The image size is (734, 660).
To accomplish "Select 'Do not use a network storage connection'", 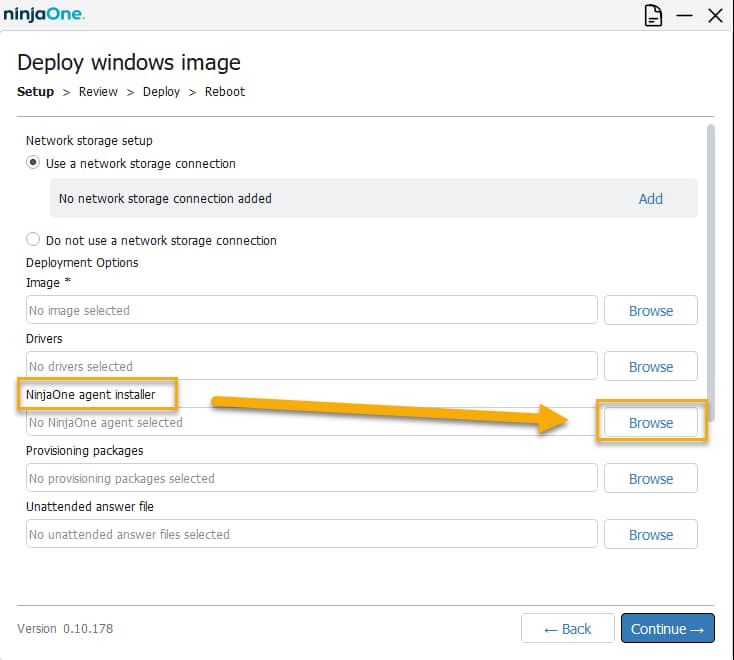I will pyautogui.click(x=34, y=240).
